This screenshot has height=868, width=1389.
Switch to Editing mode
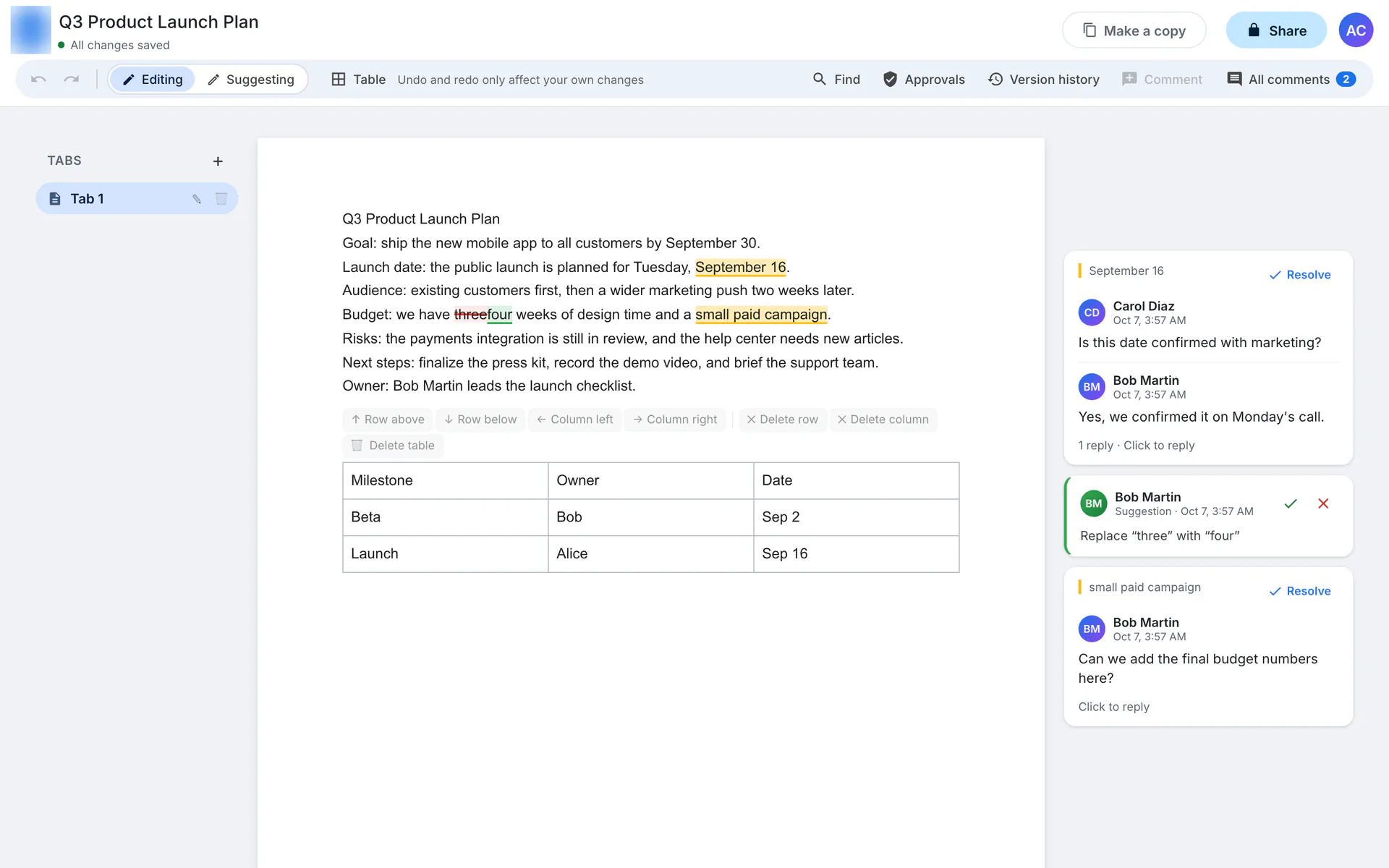tap(153, 80)
